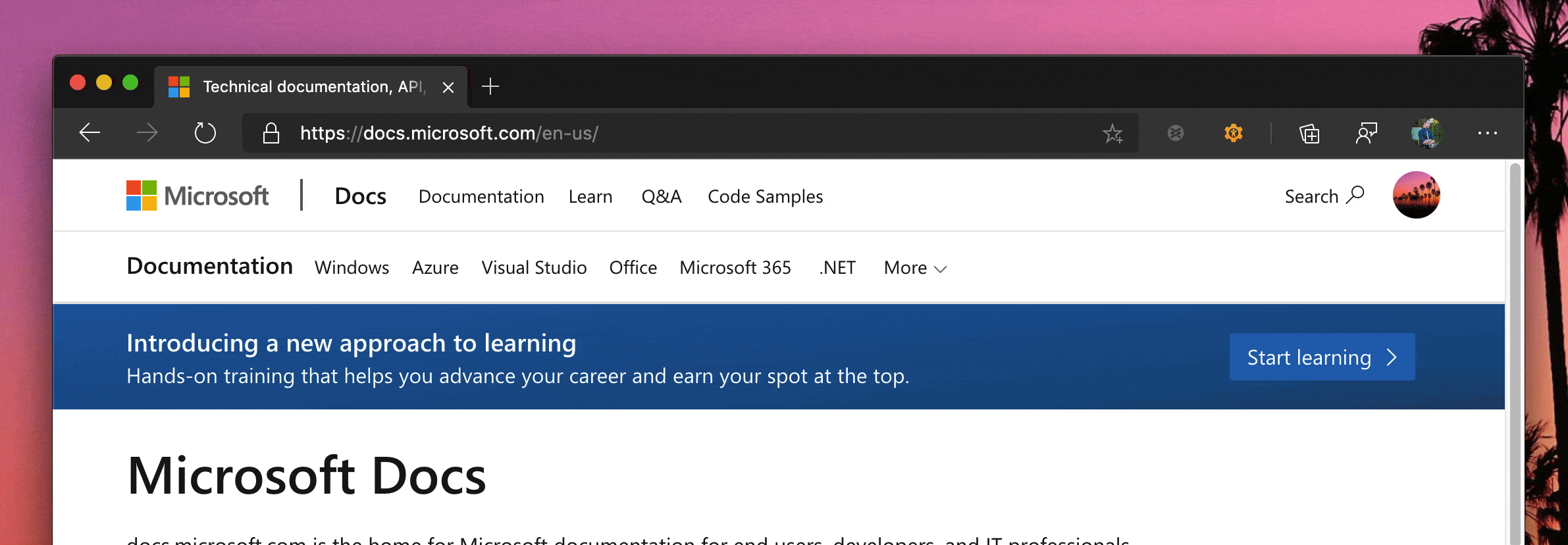Open the .NET documentation link
This screenshot has height=545, width=1568.
837,267
